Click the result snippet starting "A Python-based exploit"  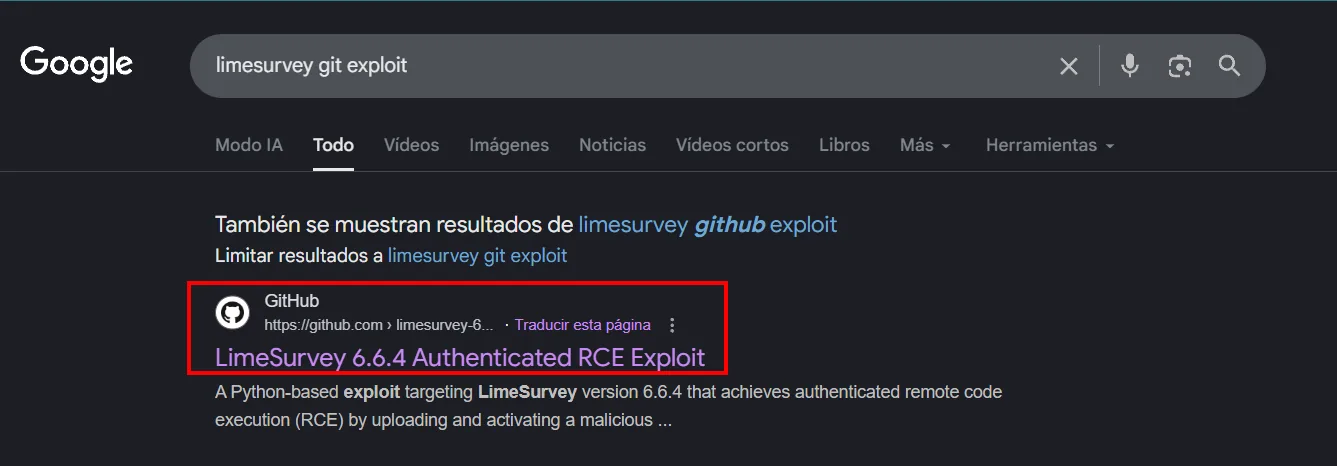coord(608,405)
